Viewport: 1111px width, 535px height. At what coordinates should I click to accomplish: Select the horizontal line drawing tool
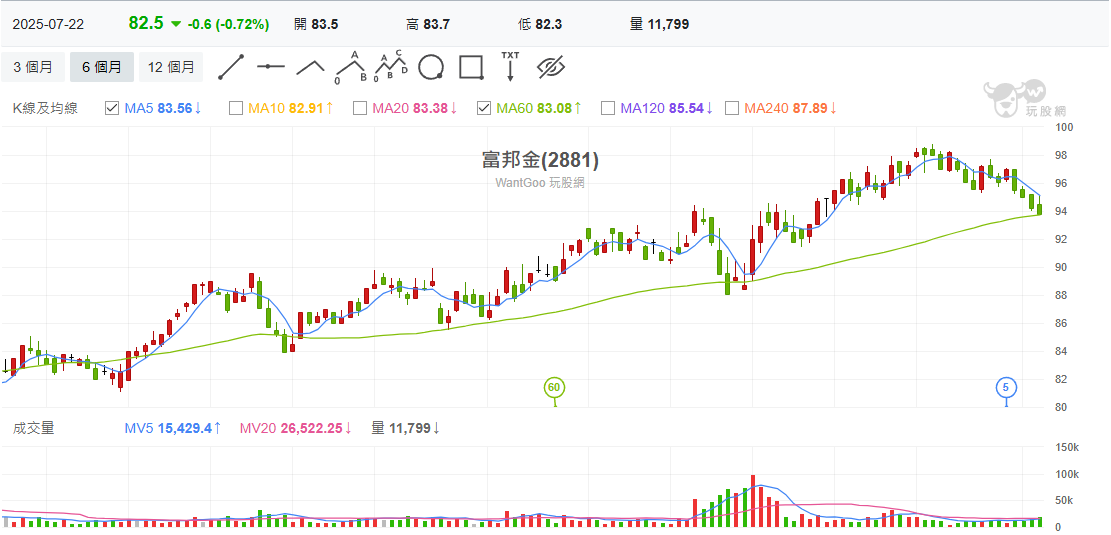[270, 67]
